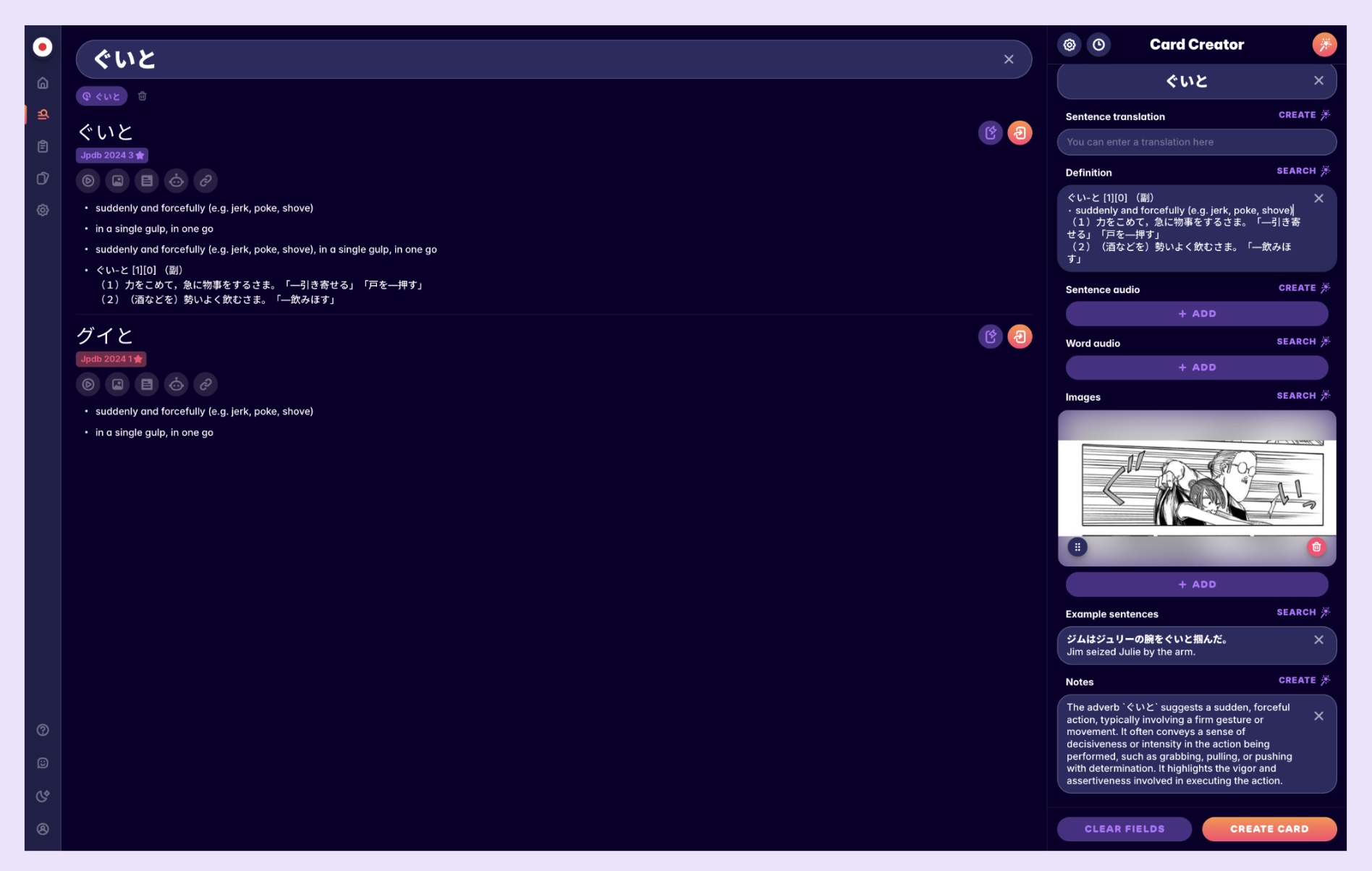The image size is (1372, 871).
Task: Click the グイと entry heading
Action: click(x=106, y=336)
